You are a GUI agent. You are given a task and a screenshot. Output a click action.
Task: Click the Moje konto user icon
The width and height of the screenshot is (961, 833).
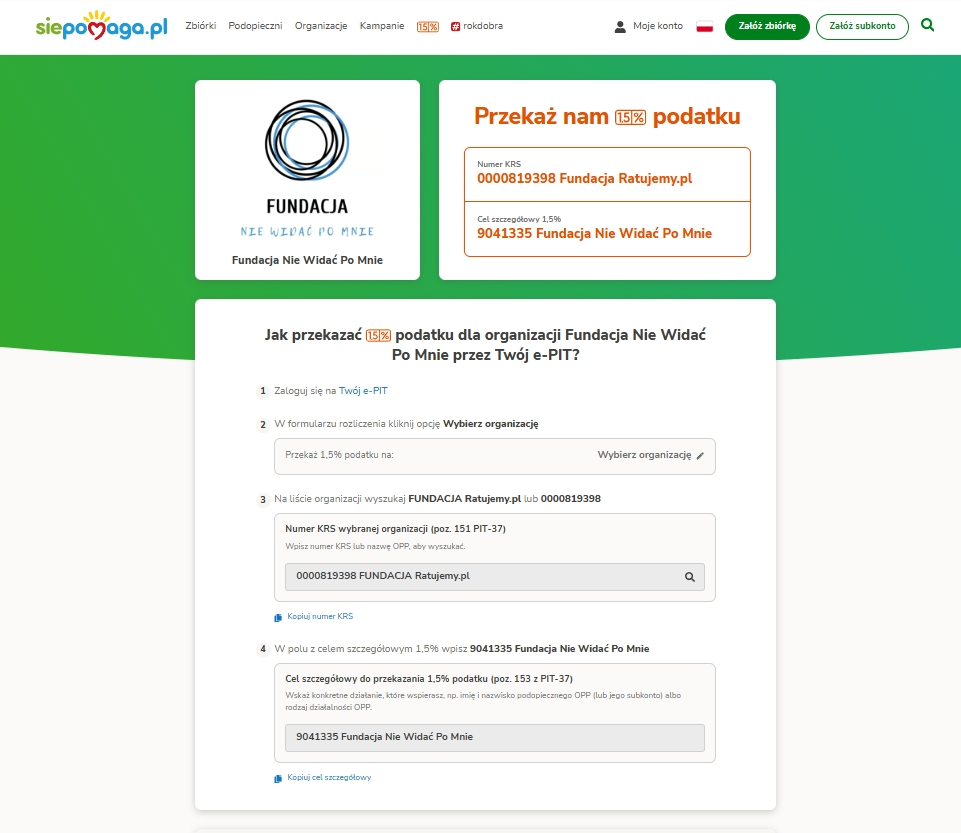tap(620, 27)
